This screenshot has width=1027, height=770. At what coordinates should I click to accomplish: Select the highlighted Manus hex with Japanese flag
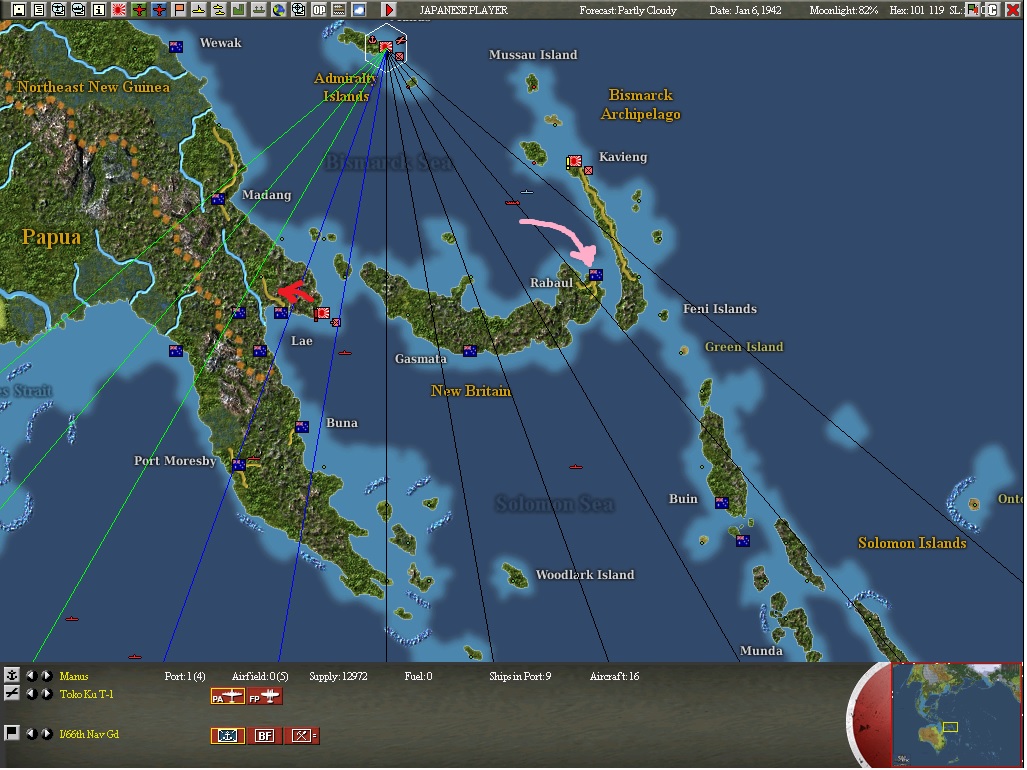(386, 46)
